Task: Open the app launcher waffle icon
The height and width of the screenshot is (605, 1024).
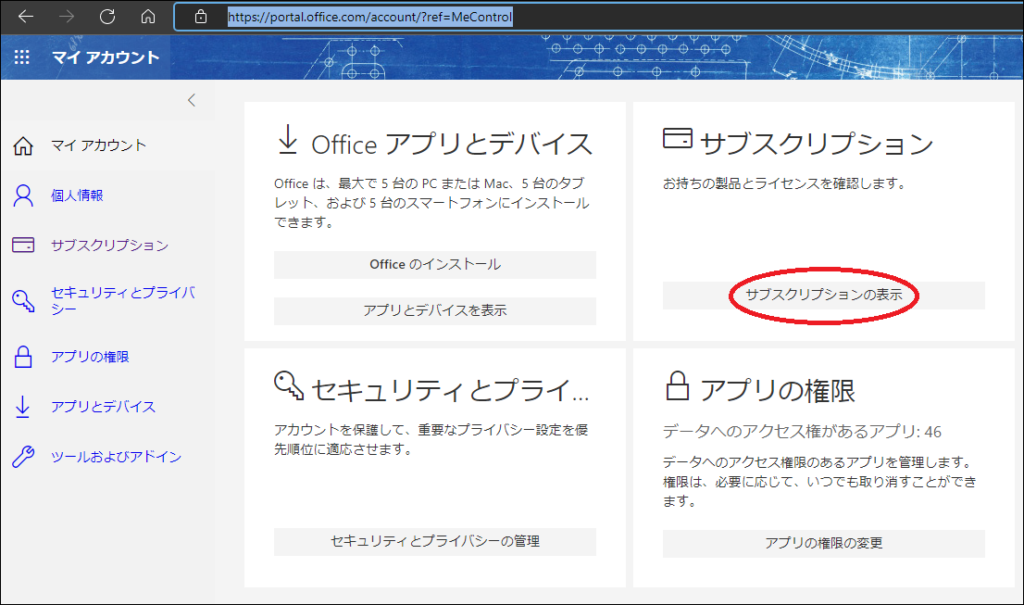Action: (22, 57)
